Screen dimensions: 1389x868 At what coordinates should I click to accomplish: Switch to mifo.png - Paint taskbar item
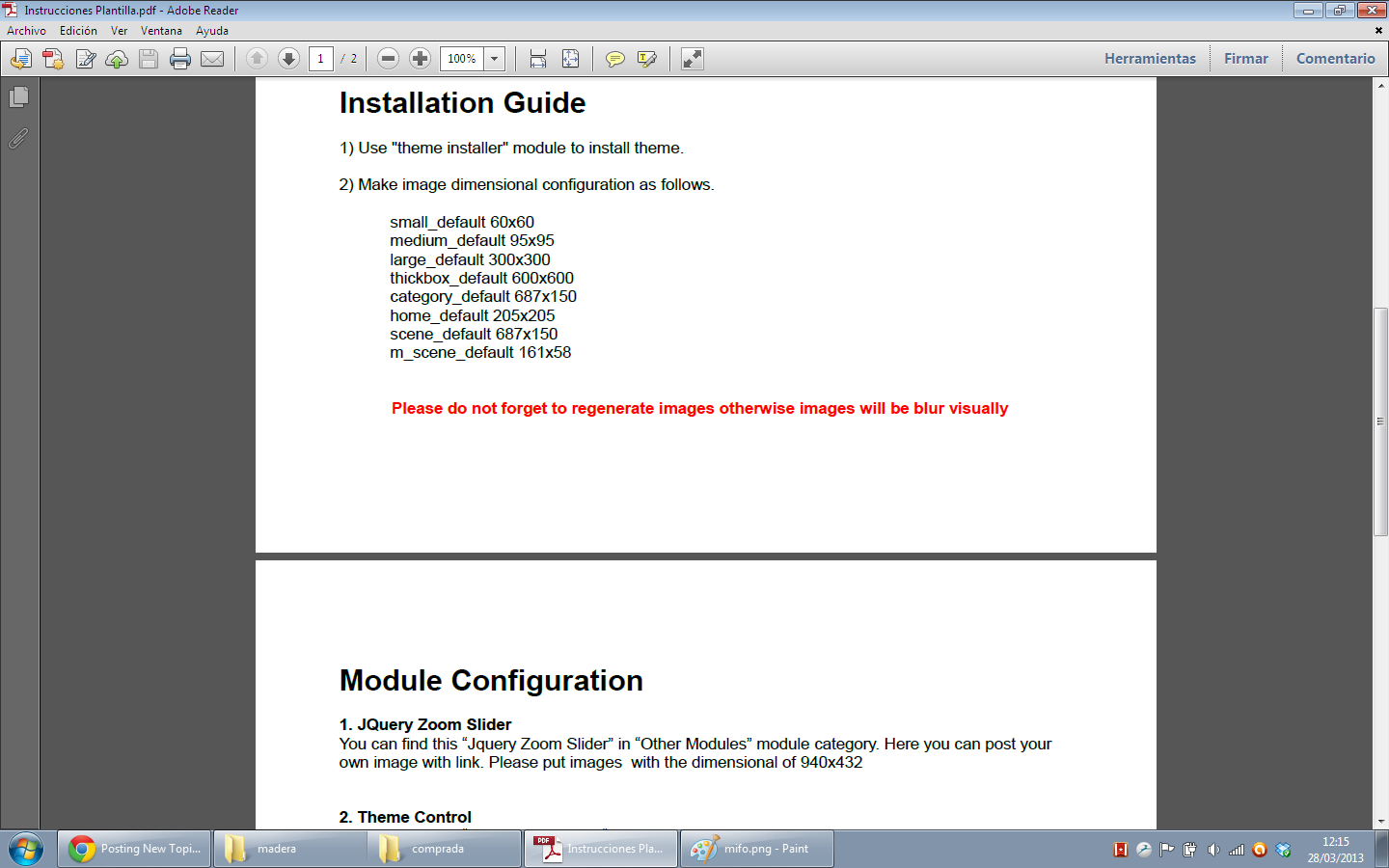pos(757,849)
